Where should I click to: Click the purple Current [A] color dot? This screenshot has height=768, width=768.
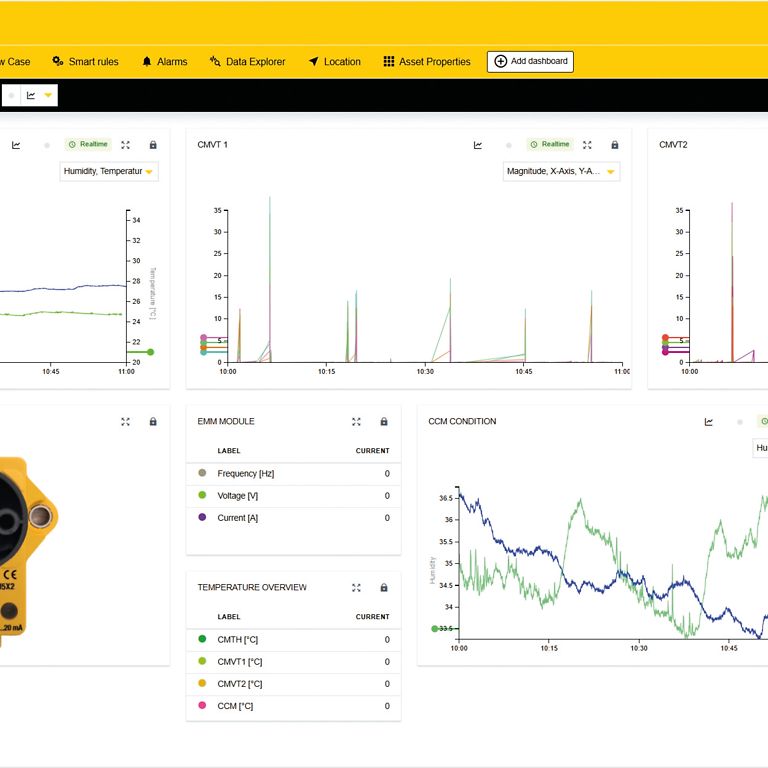202,518
